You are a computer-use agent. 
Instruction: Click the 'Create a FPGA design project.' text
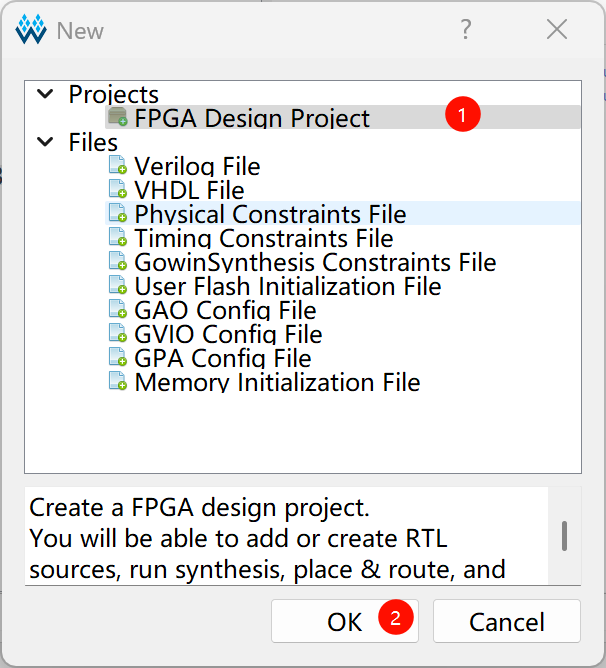click(x=199, y=508)
